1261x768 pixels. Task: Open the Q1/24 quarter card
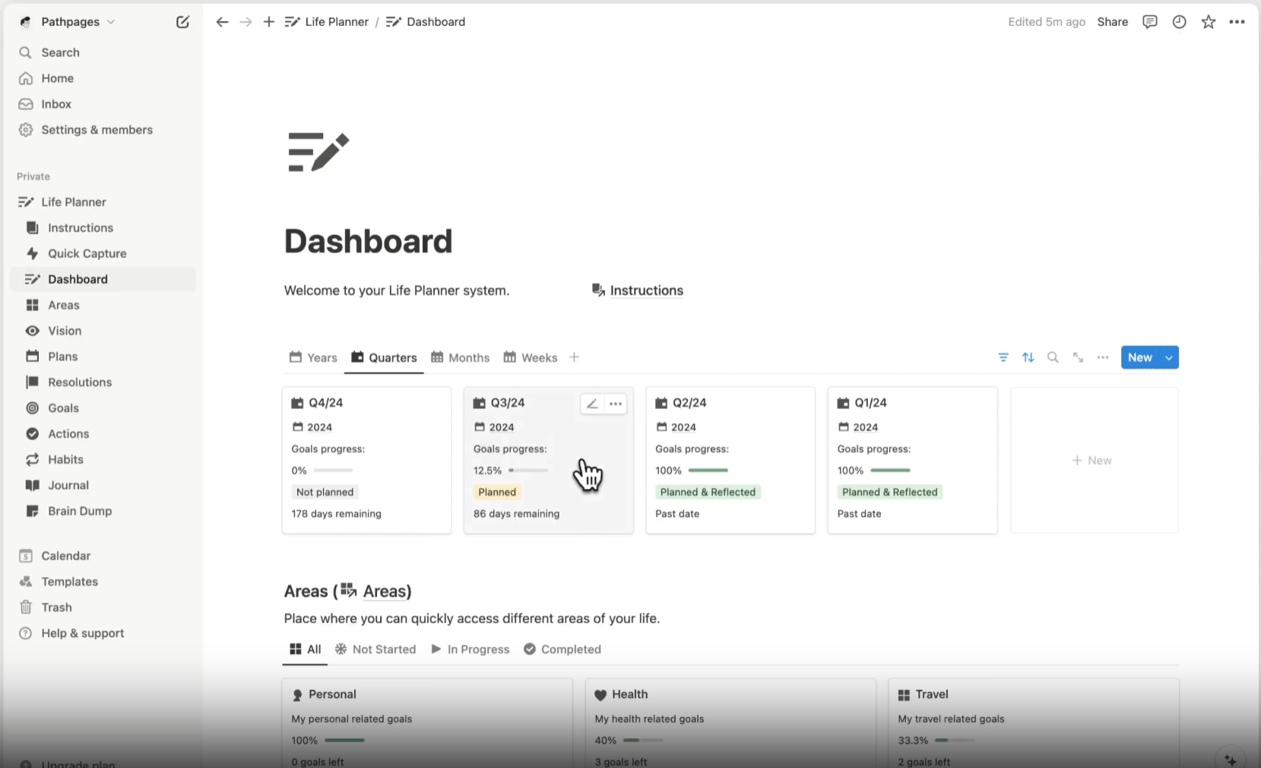tap(912, 460)
